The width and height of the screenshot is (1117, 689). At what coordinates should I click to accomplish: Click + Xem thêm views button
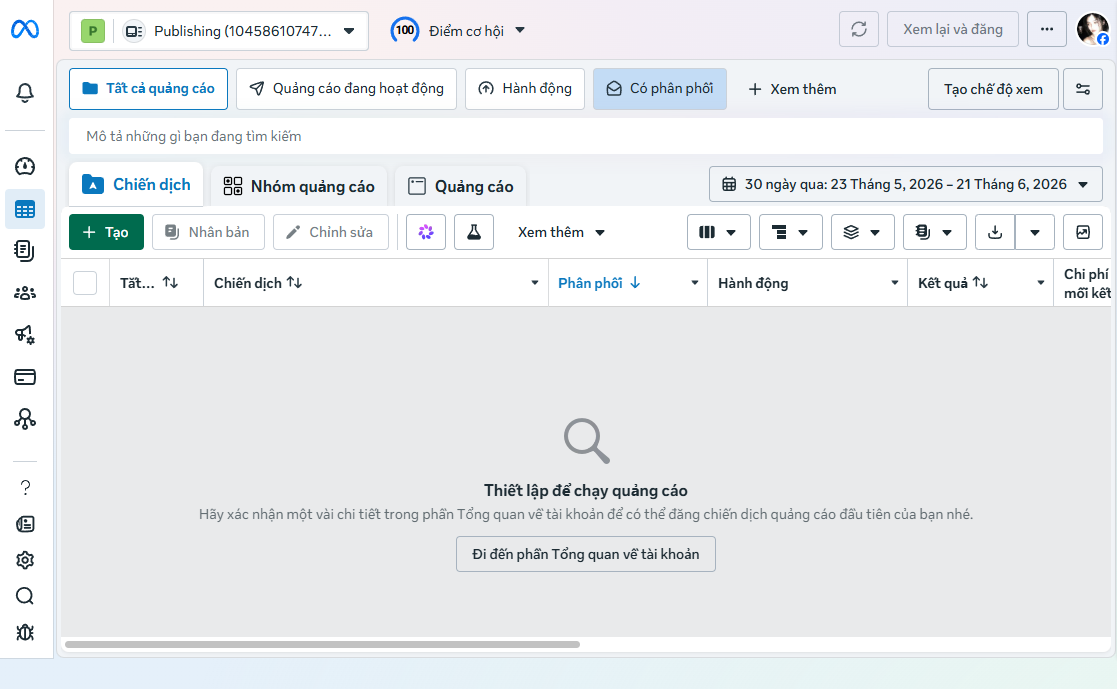[792, 89]
